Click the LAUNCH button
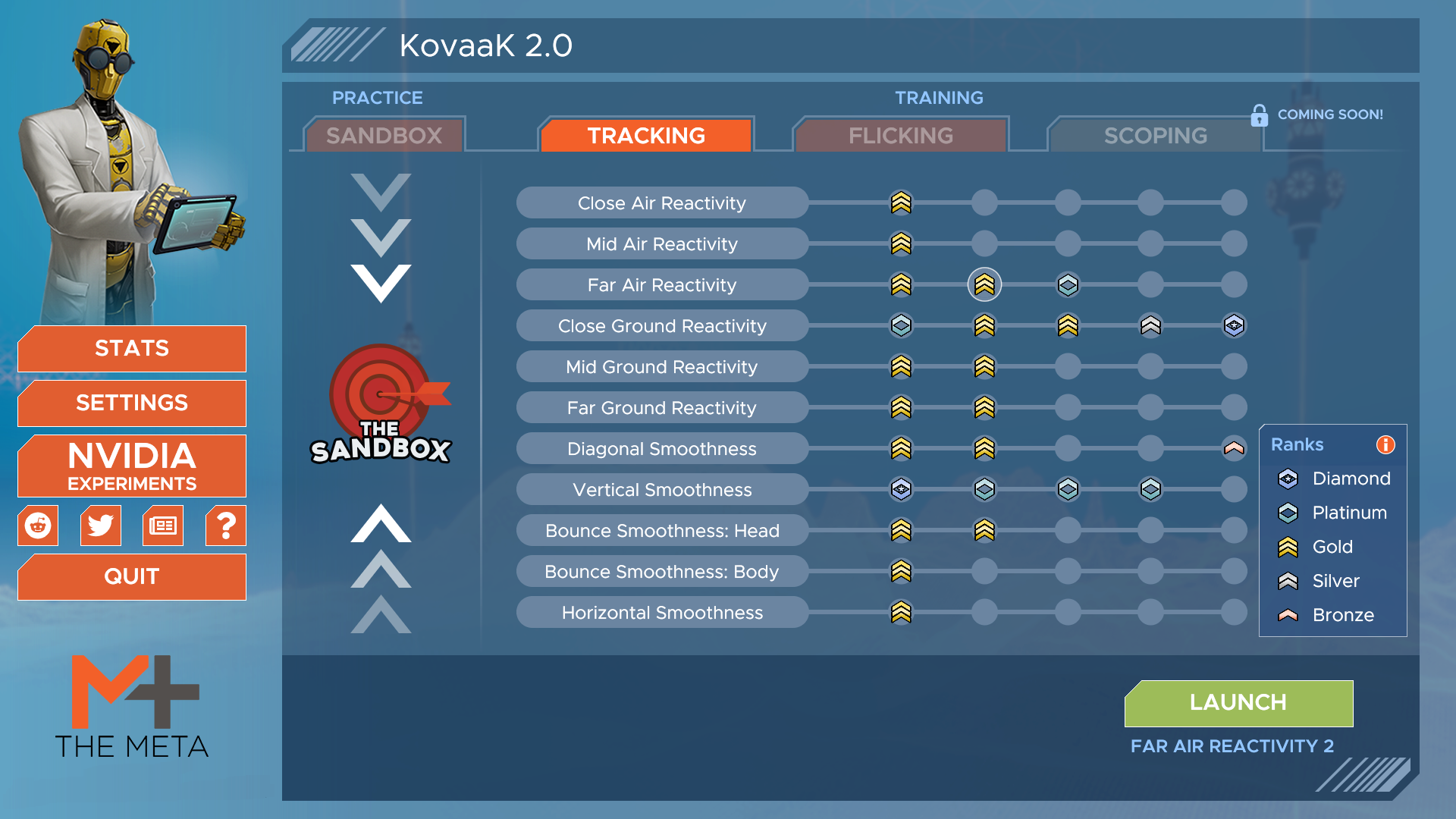The width and height of the screenshot is (1456, 819). click(1239, 702)
